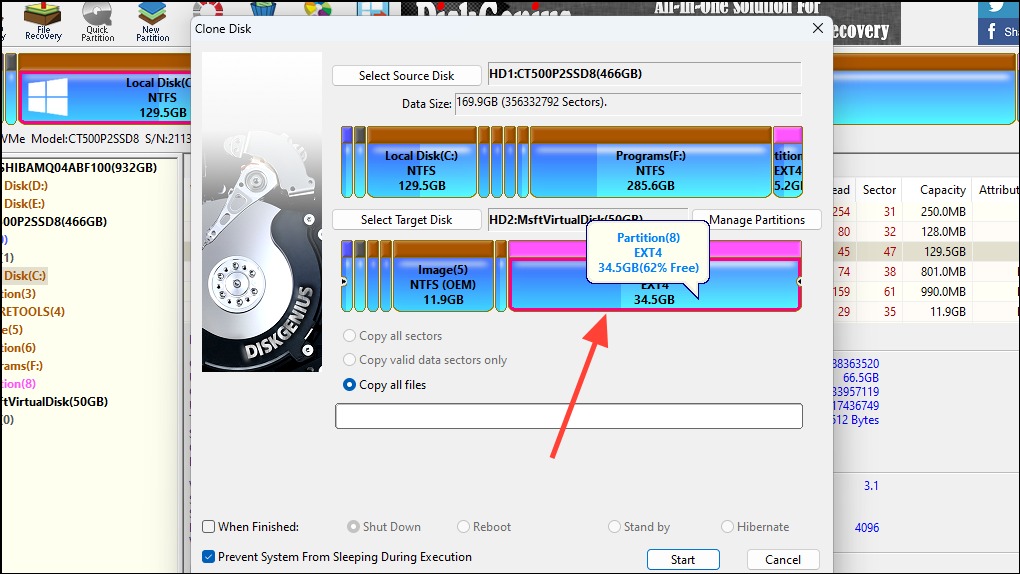Click the empty progress field under Copy all files
This screenshot has height=574, width=1020.
[569, 417]
